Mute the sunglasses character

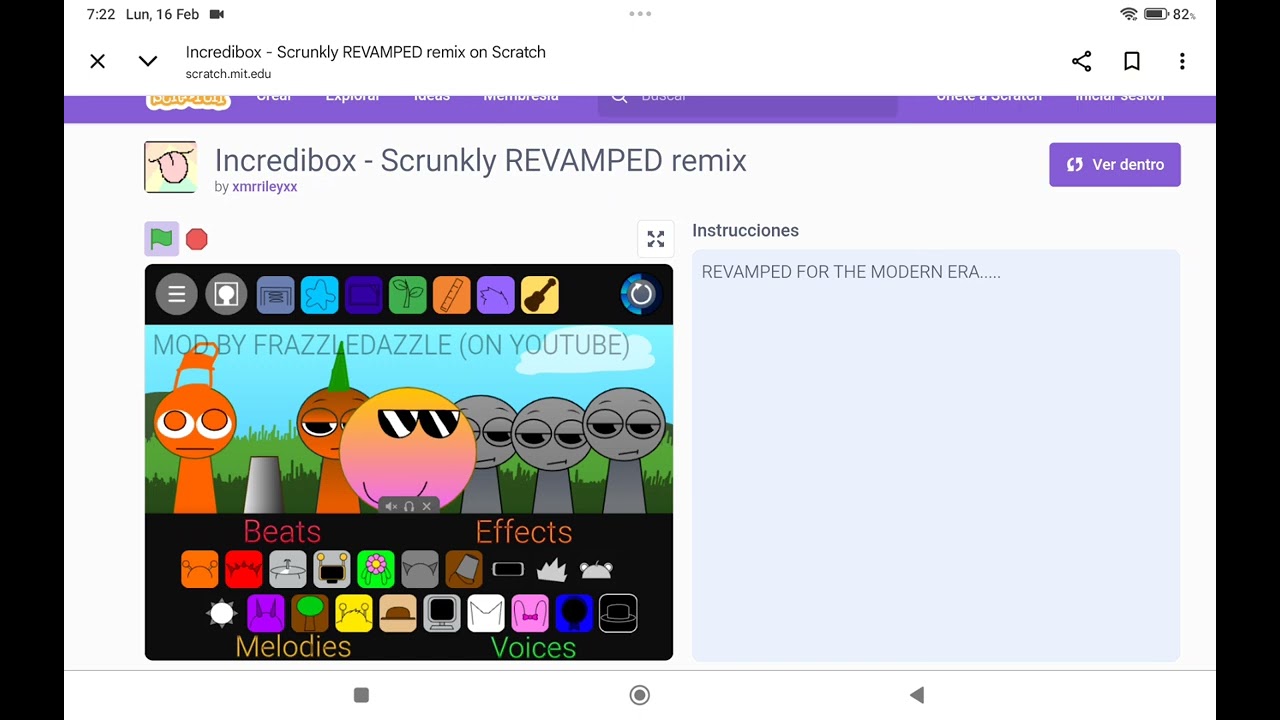(391, 507)
